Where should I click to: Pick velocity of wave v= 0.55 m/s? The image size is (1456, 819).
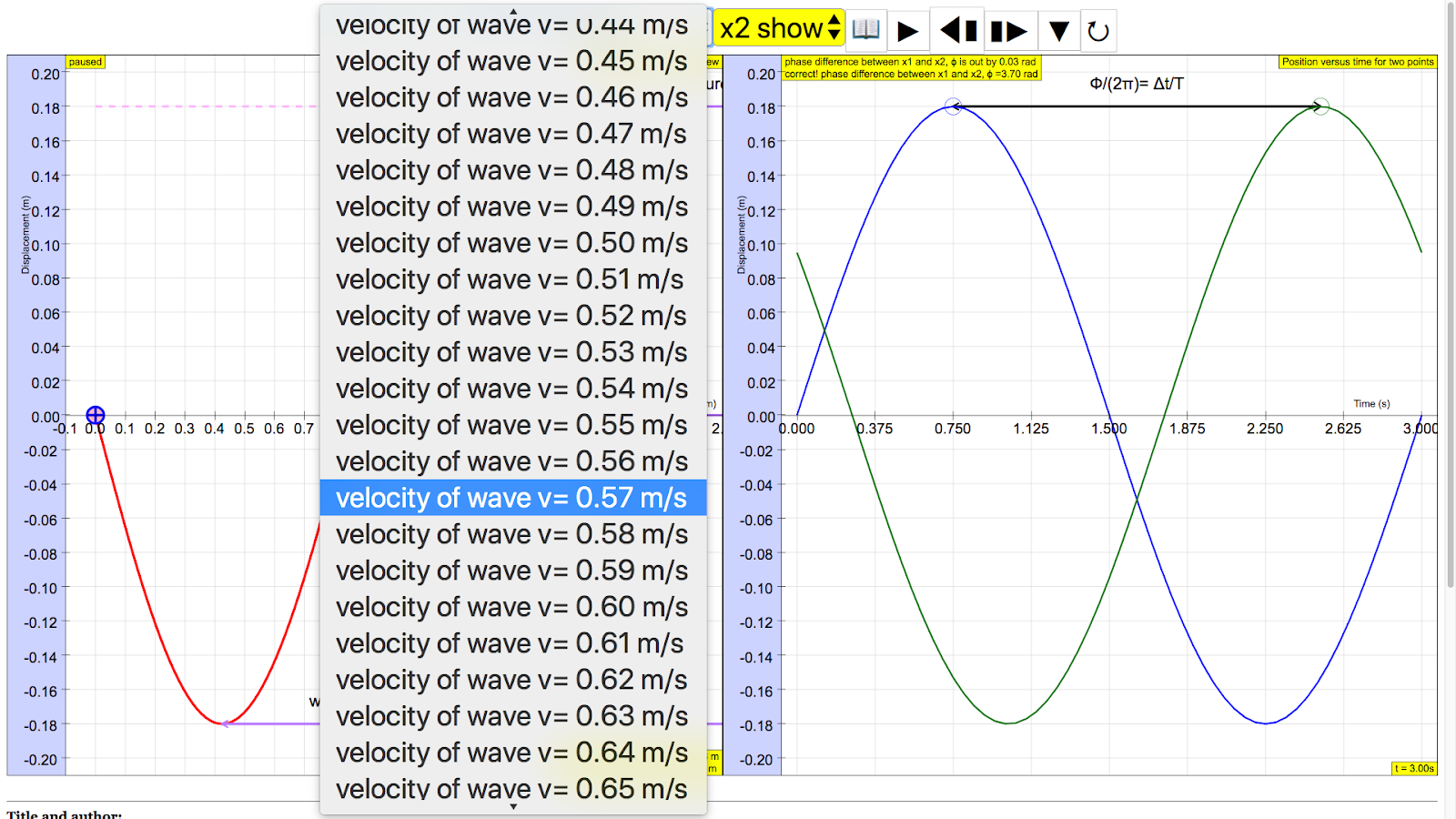pos(513,425)
